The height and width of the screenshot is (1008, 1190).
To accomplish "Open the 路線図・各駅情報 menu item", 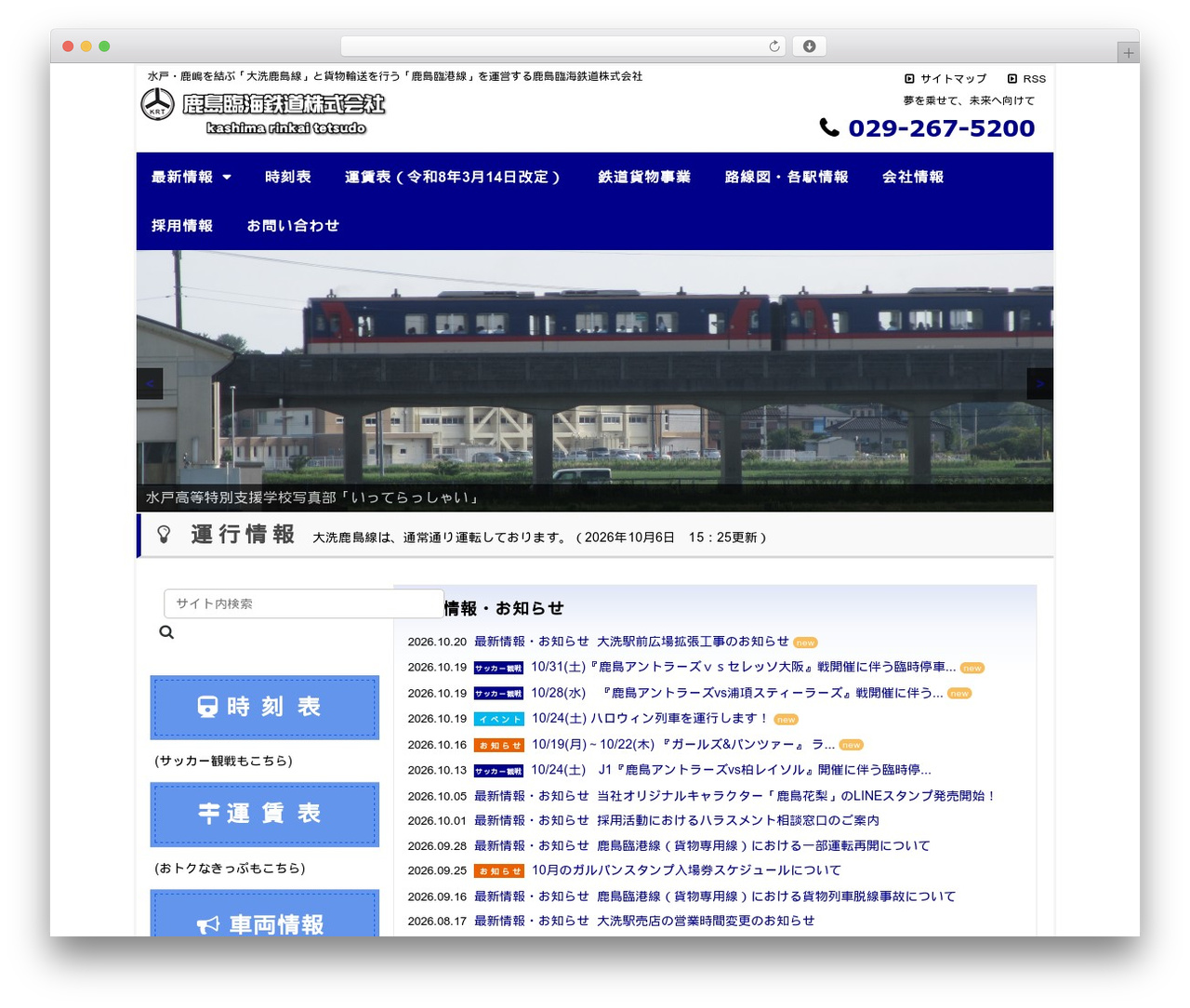I will coord(787,177).
